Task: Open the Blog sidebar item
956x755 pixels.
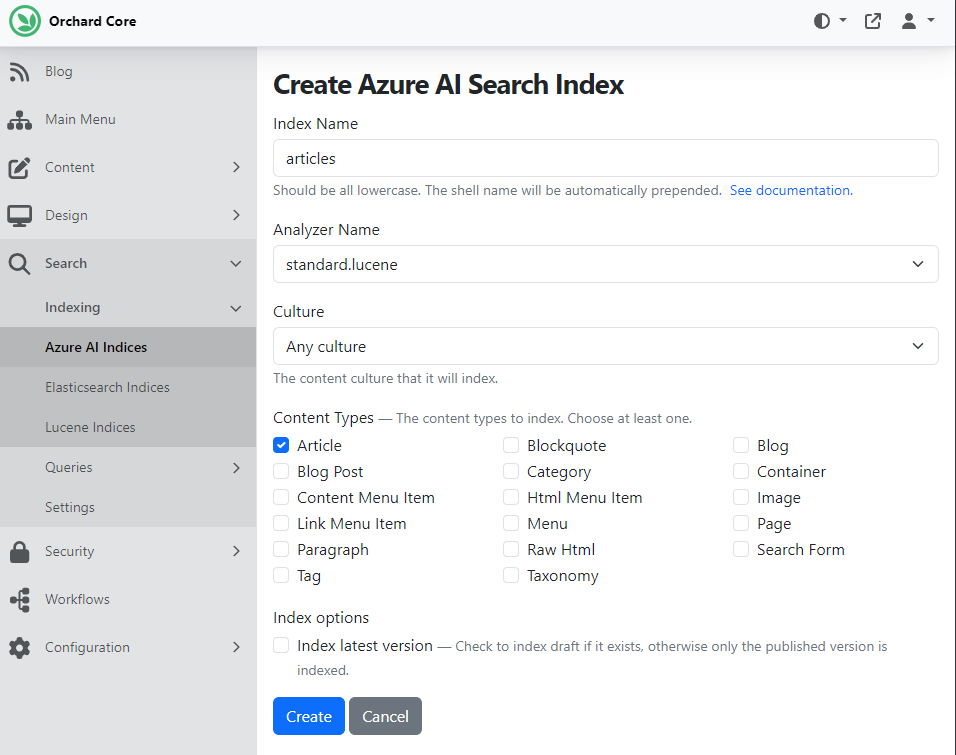Action: click(128, 72)
